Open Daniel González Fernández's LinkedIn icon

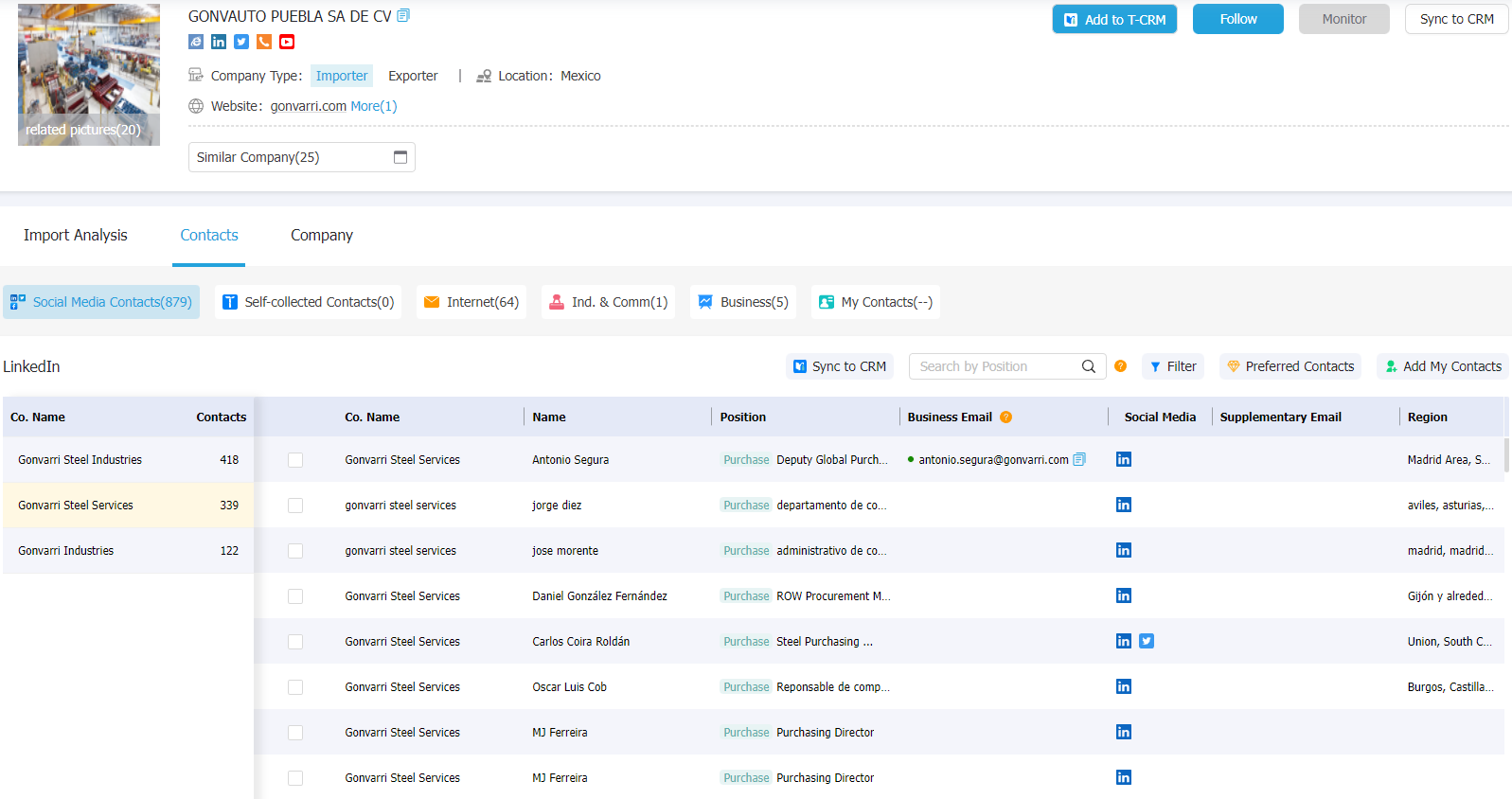pyautogui.click(x=1124, y=595)
